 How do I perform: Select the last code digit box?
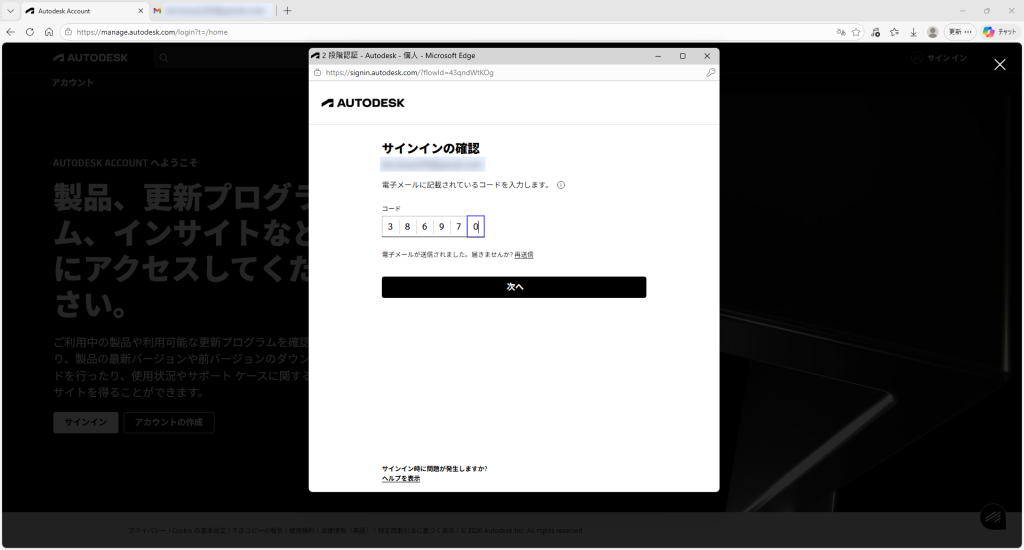click(476, 227)
